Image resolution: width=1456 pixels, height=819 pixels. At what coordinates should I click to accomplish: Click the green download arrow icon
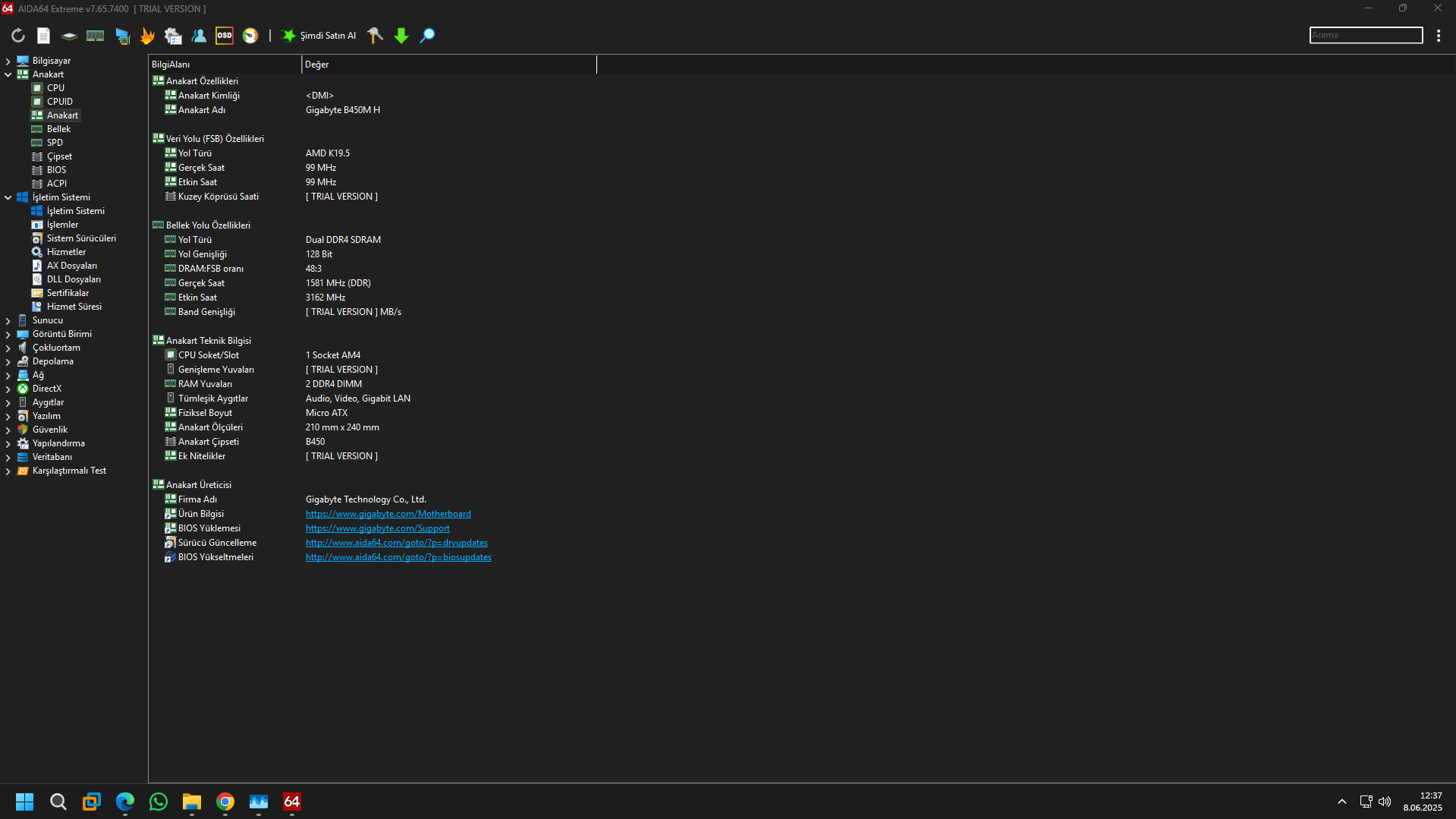point(401,36)
